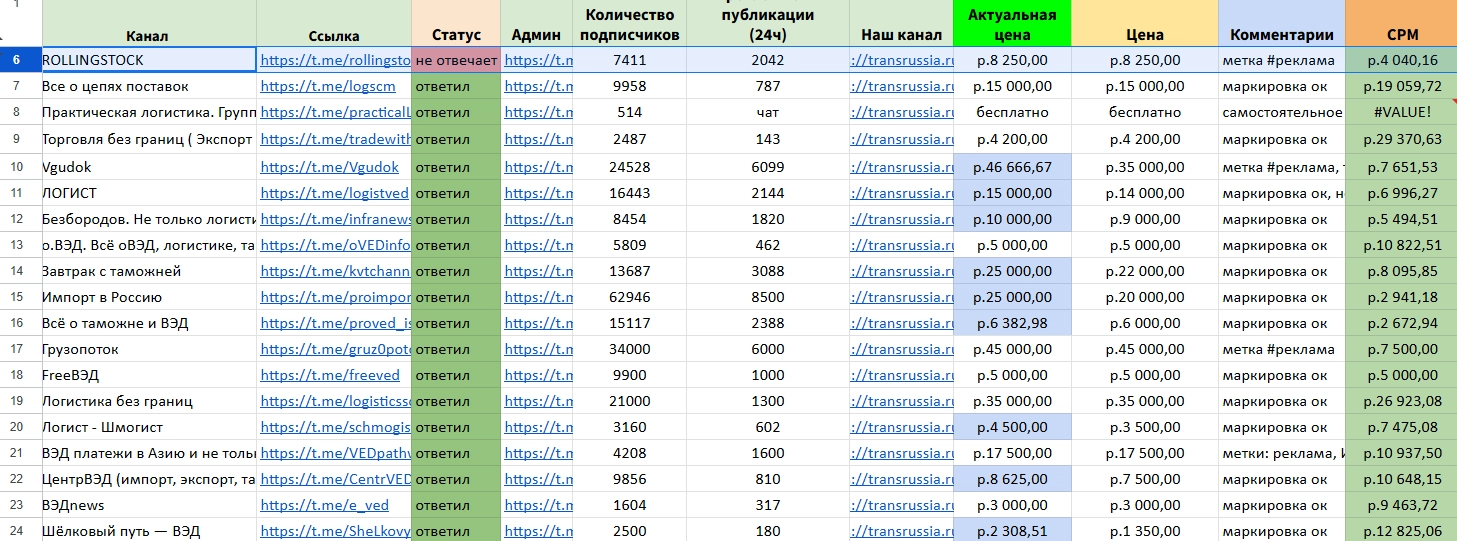Select the #VALUE! error cell
The image size is (1457, 541).
[1402, 112]
